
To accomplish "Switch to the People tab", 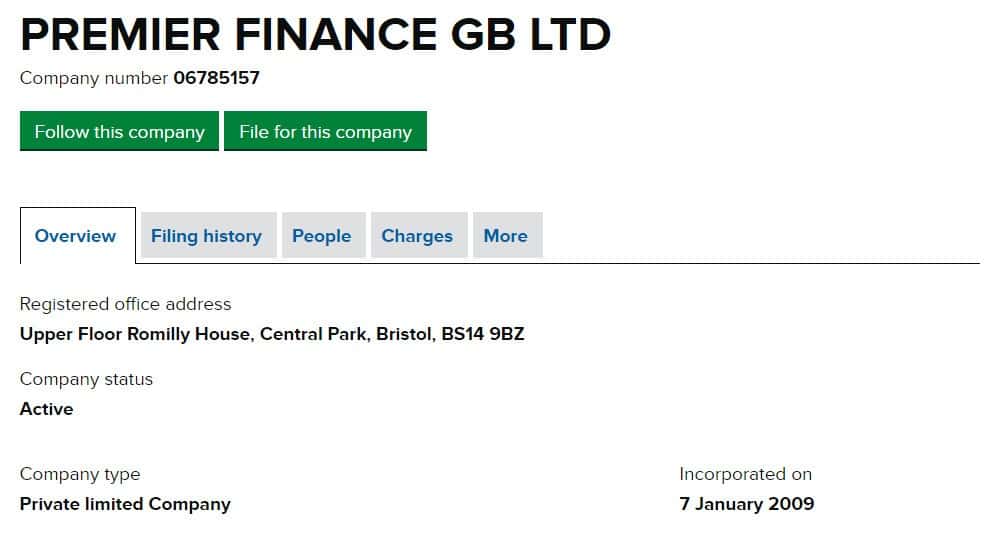I will (x=322, y=236).
